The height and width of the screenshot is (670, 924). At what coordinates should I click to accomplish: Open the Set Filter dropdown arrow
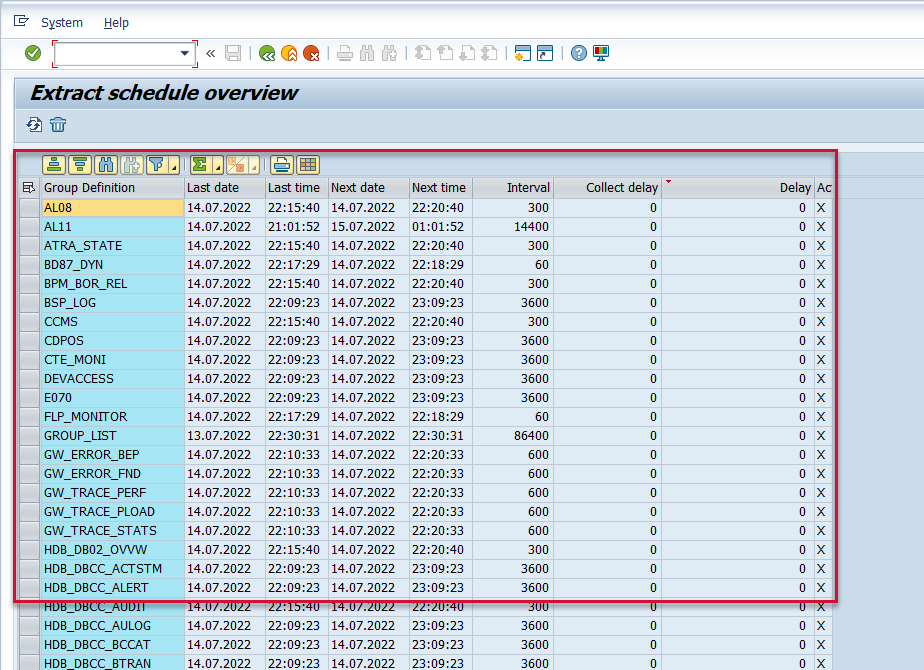[x=175, y=167]
